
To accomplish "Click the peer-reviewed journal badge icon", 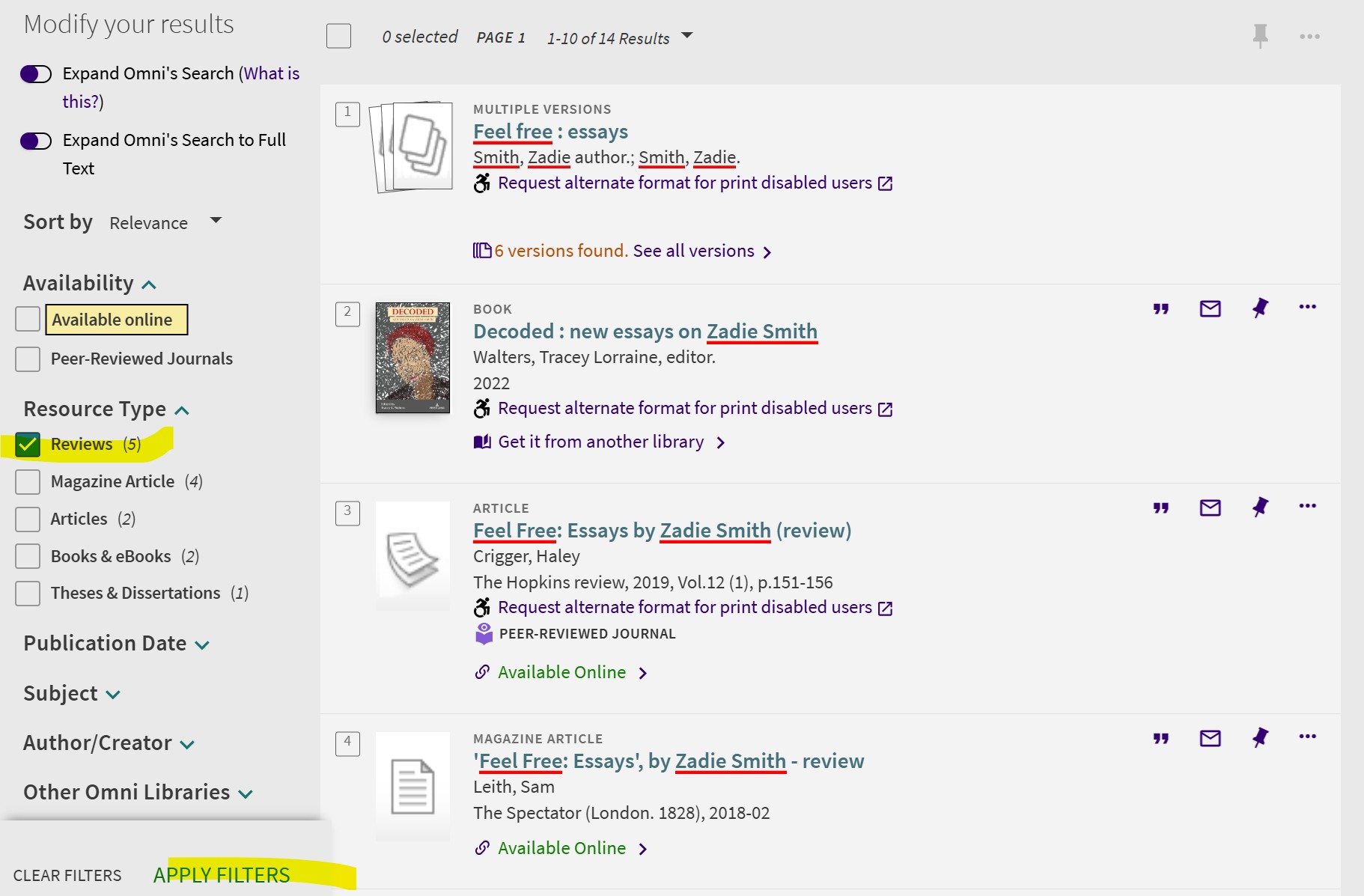I will (x=483, y=633).
